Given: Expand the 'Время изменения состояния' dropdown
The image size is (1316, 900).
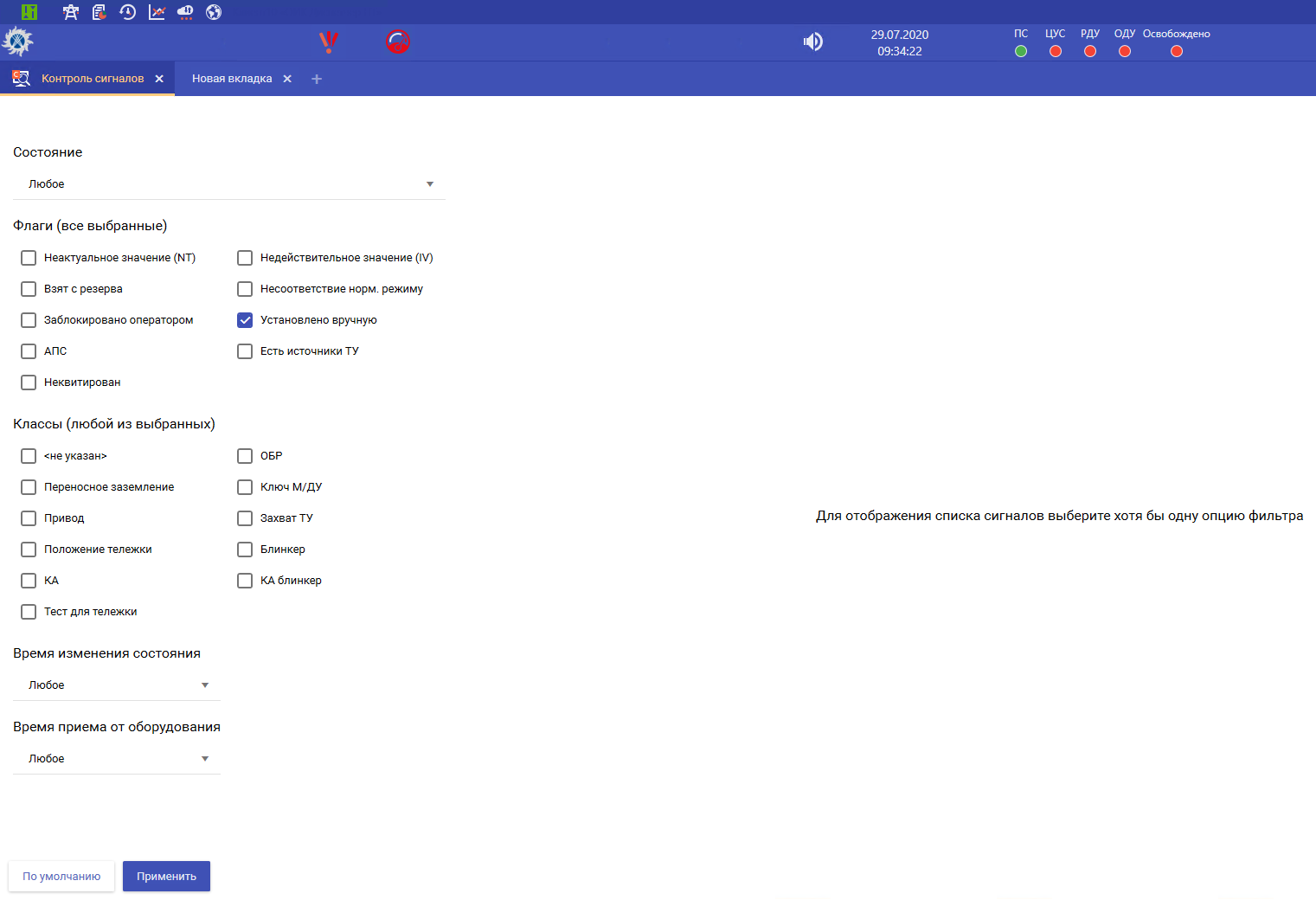Looking at the screenshot, I should 118,685.
